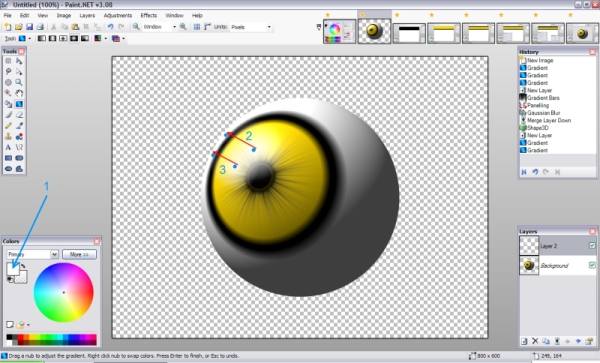
Task: Select the Ellipse shape tool
Action: click(x=8, y=169)
